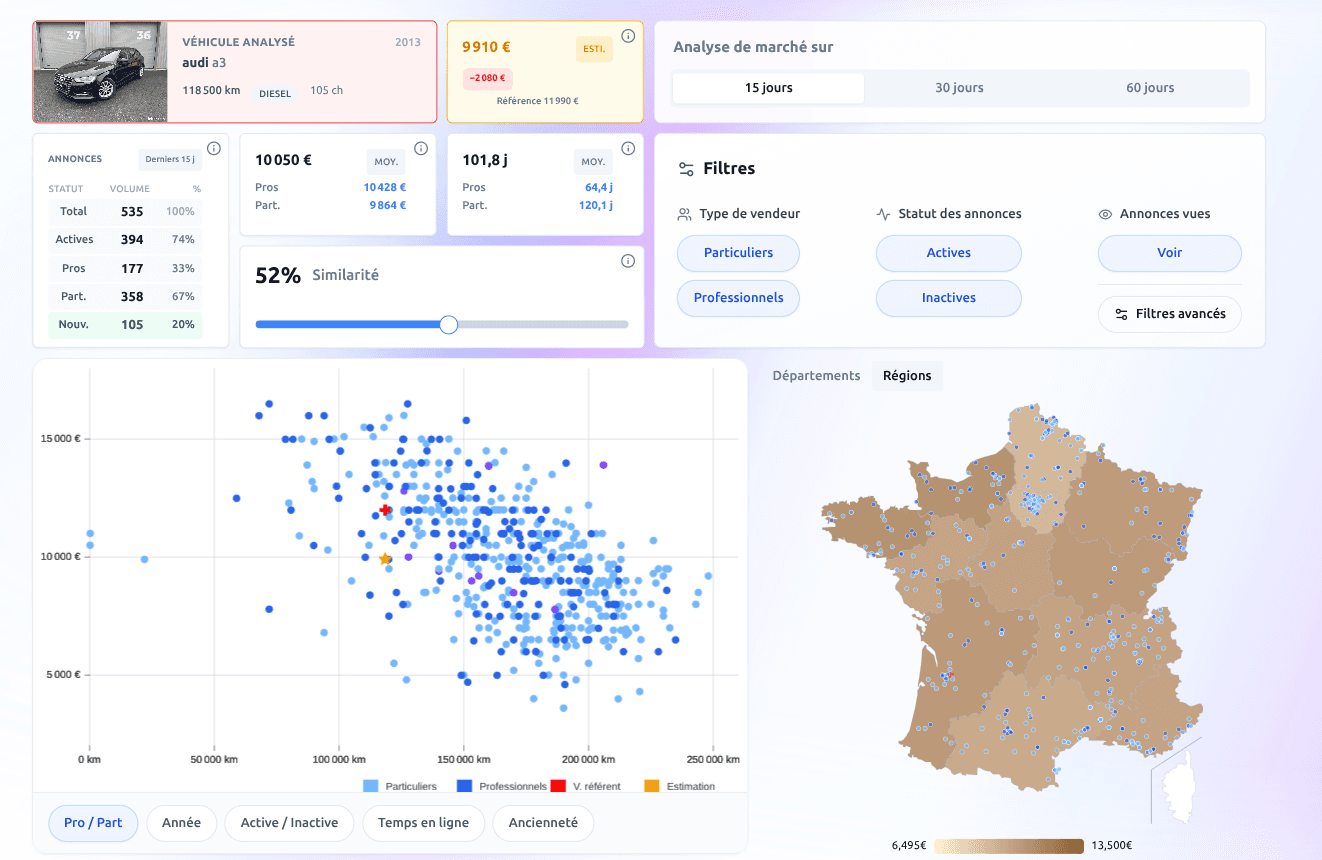Select the 30 jours market analysis period
1322x860 pixels.
[x=958, y=87]
